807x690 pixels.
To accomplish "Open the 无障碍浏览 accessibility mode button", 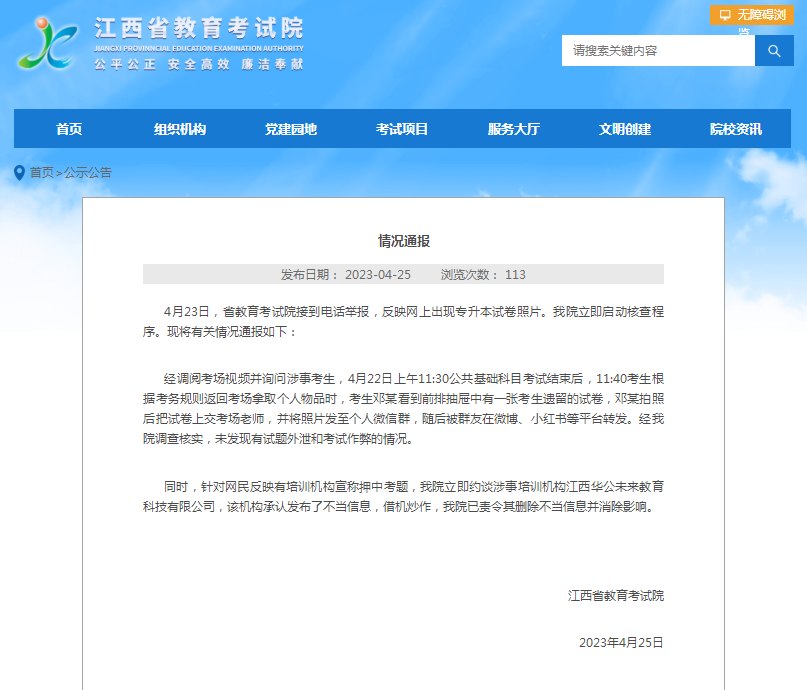I will (752, 15).
